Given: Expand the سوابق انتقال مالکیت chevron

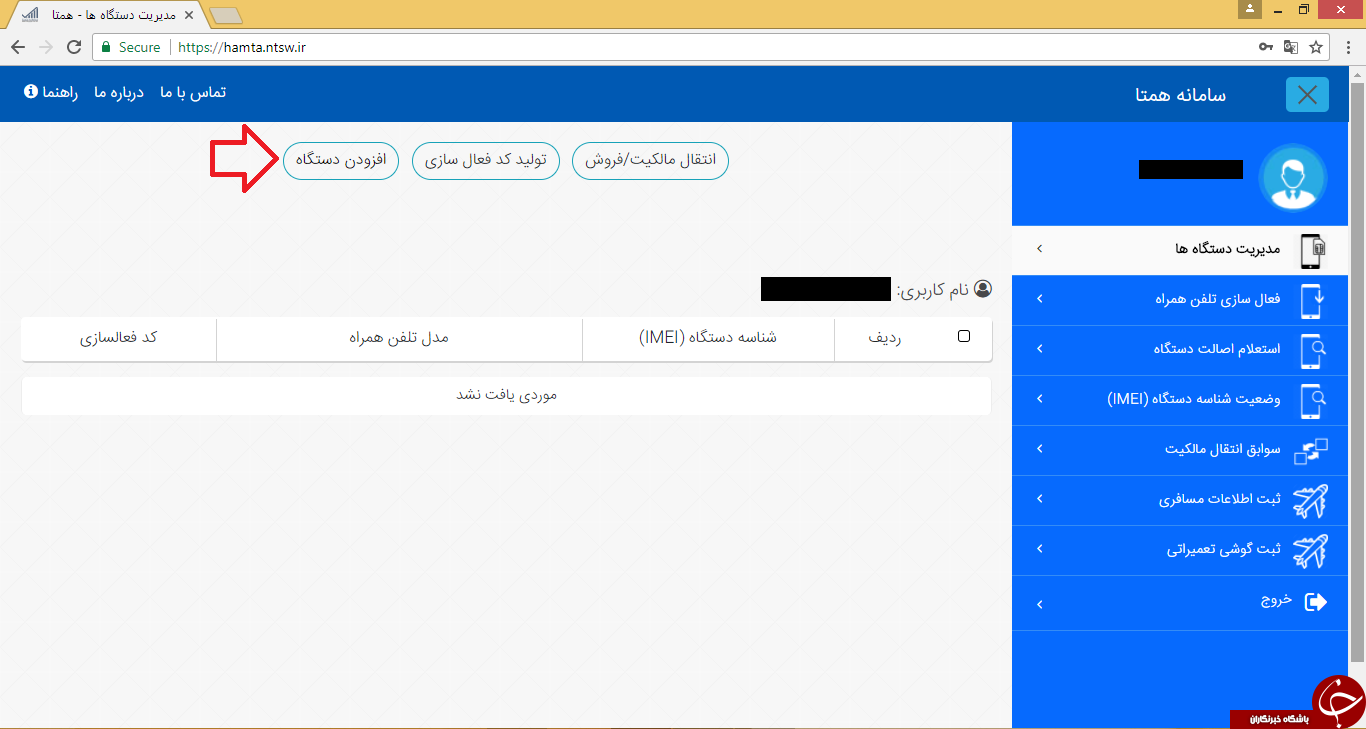Looking at the screenshot, I should [x=1039, y=448].
